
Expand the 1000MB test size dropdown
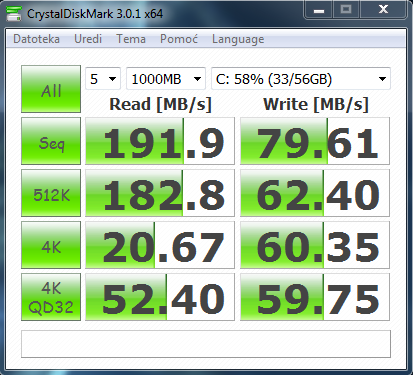pyautogui.click(x=166, y=79)
